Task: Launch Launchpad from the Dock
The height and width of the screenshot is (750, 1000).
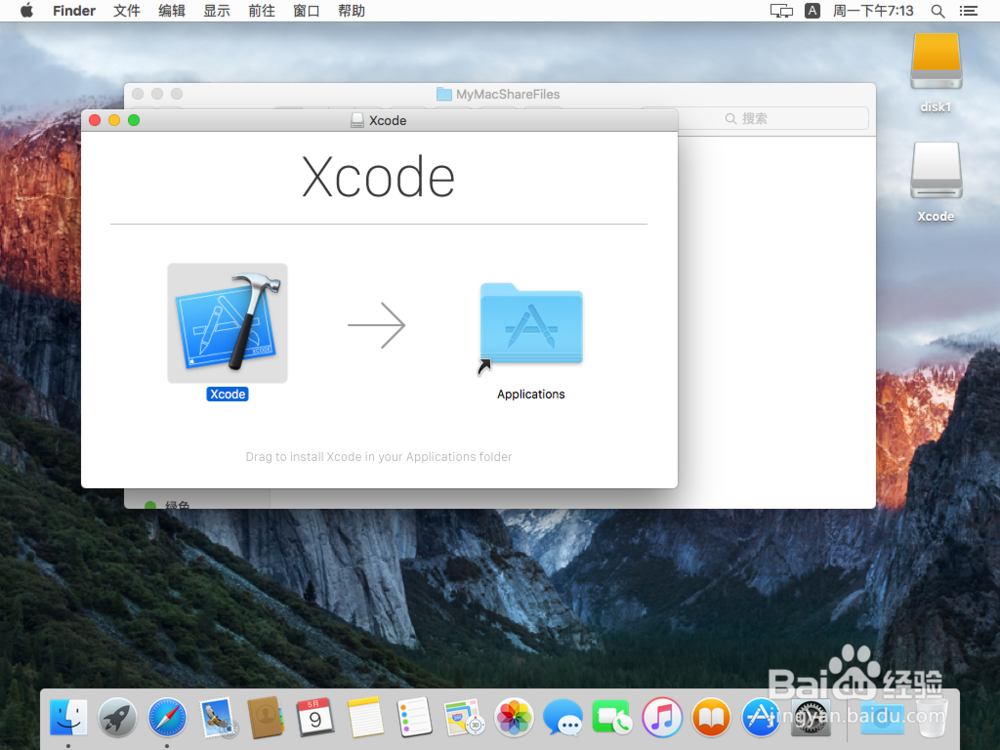Action: coord(118,717)
